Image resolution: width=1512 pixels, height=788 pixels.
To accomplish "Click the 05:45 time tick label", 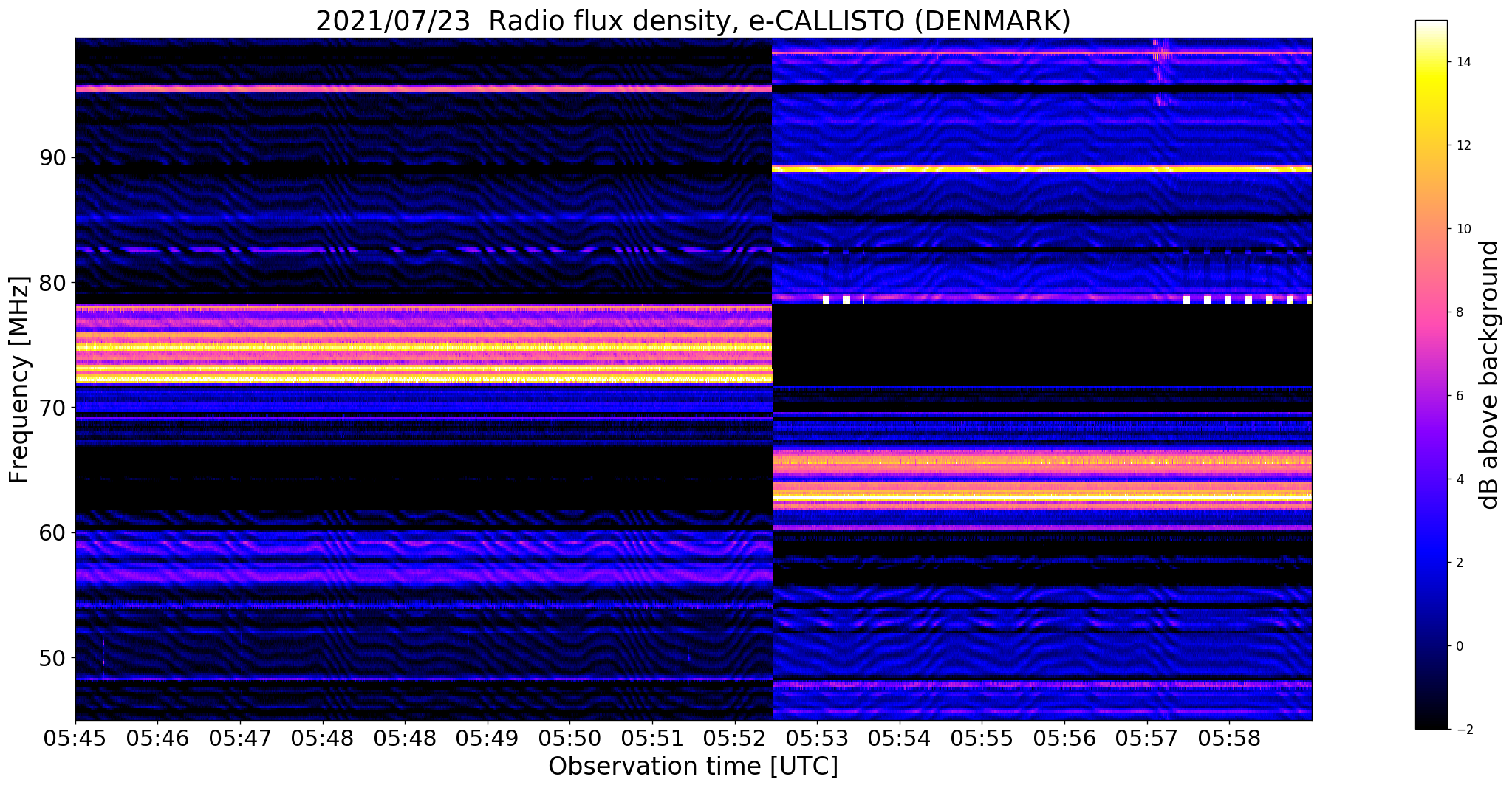I will click(x=75, y=738).
